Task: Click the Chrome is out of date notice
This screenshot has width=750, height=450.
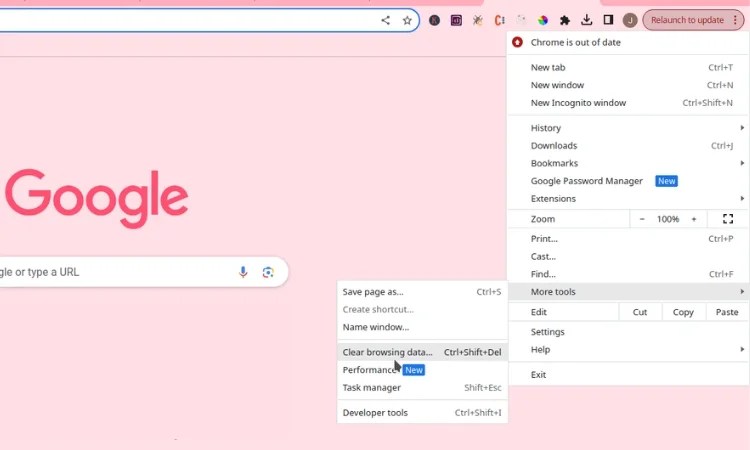Action: [628, 42]
